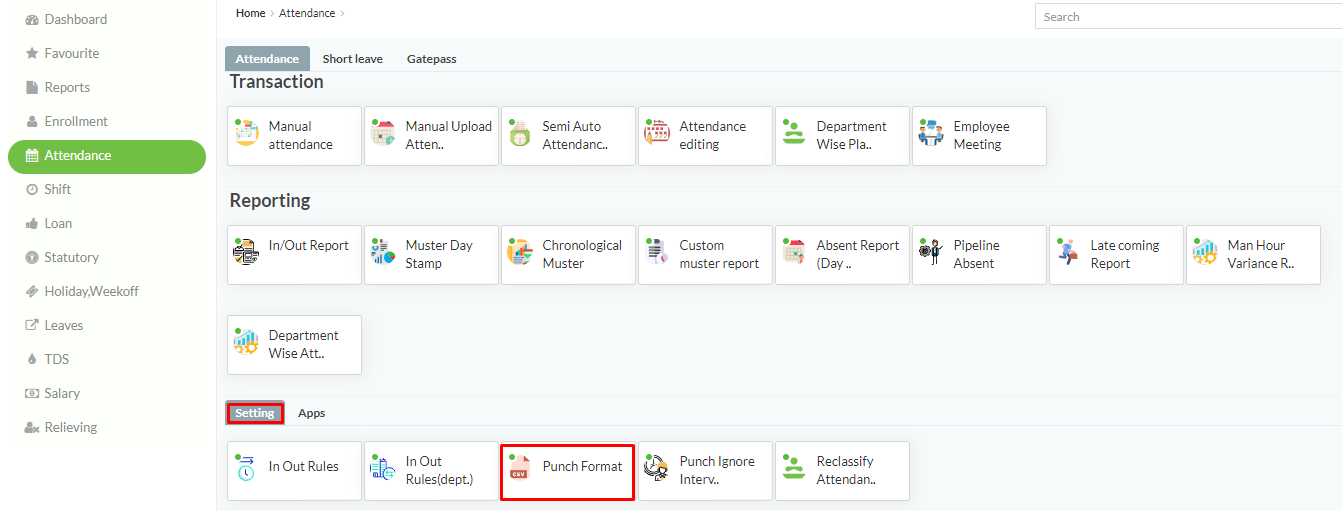Open Department Wise Attendance report icon

(246, 342)
